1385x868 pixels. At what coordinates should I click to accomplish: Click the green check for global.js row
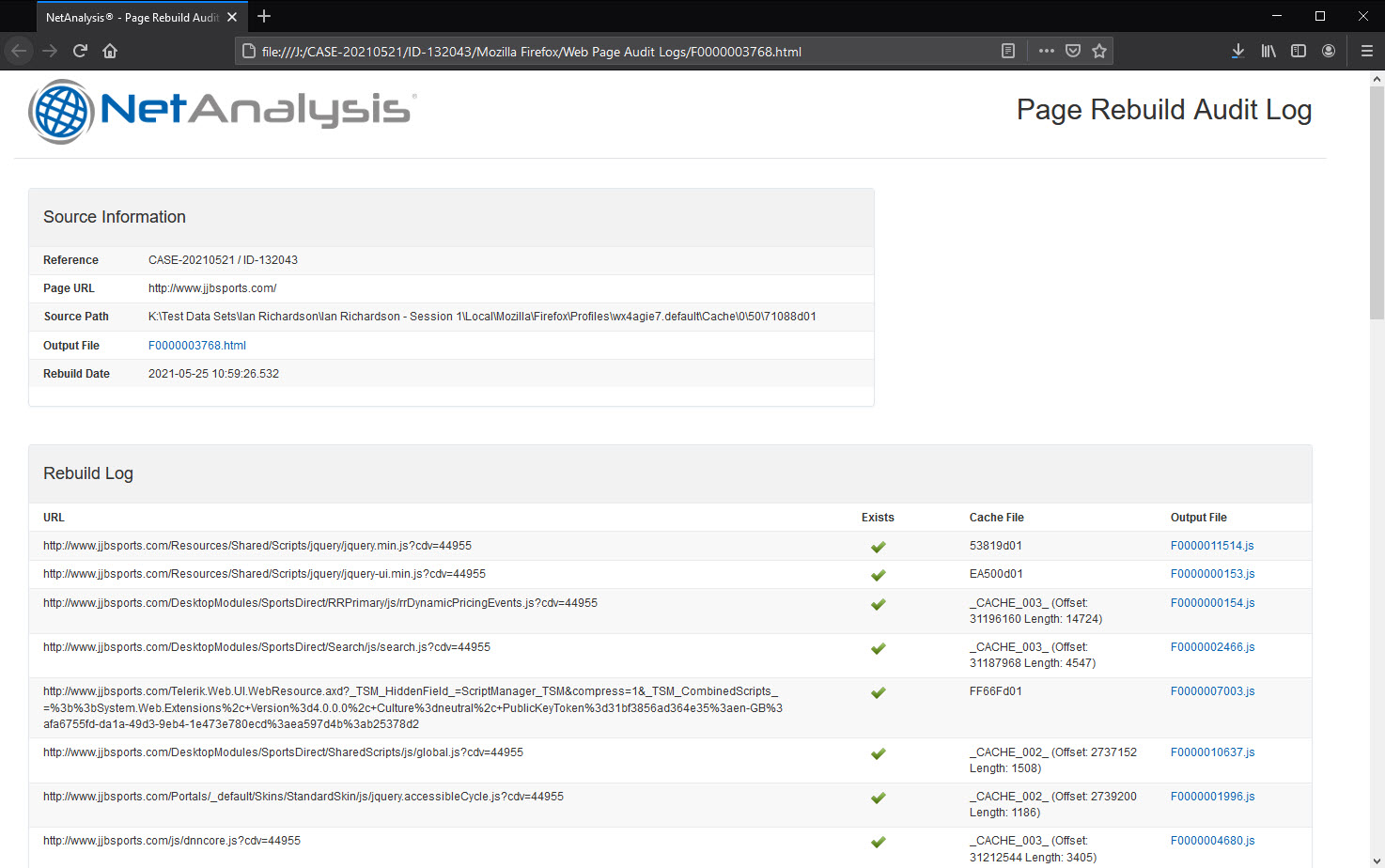(x=879, y=753)
